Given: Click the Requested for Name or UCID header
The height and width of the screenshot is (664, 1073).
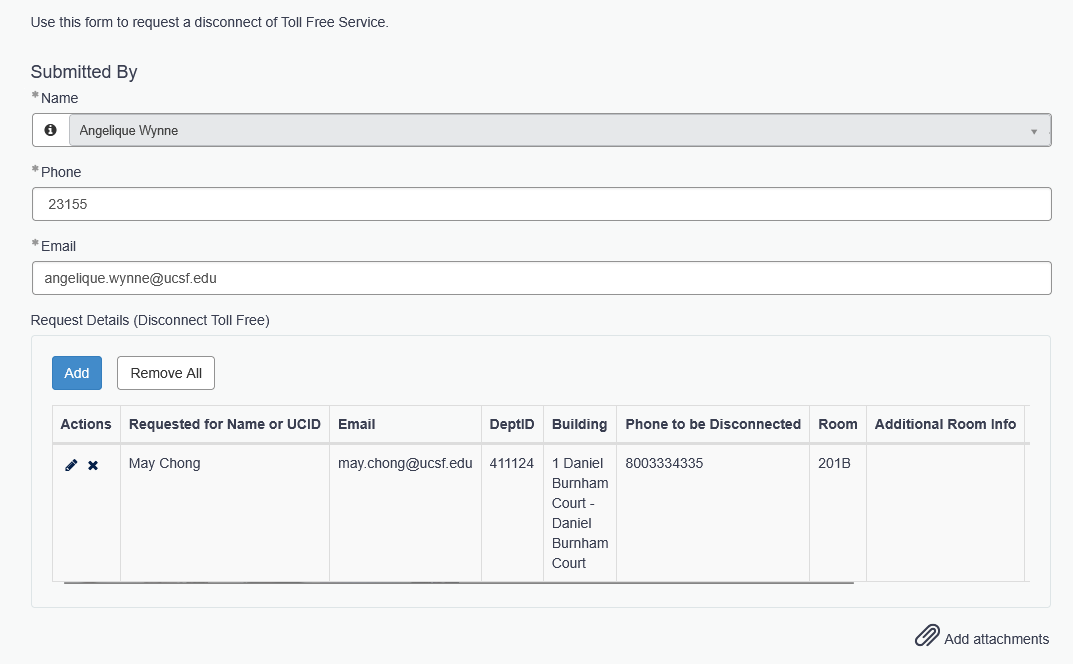Looking at the screenshot, I should 225,424.
